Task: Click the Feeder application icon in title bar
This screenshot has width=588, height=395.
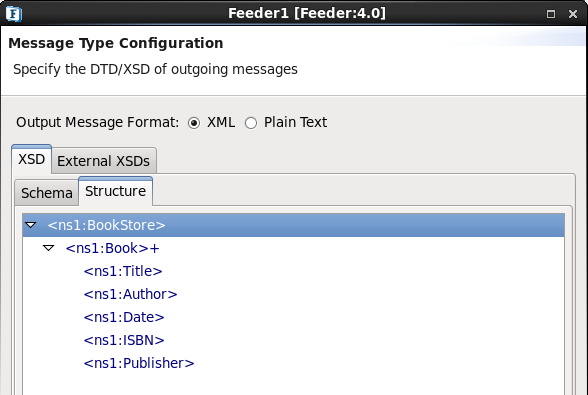Action: [14, 14]
